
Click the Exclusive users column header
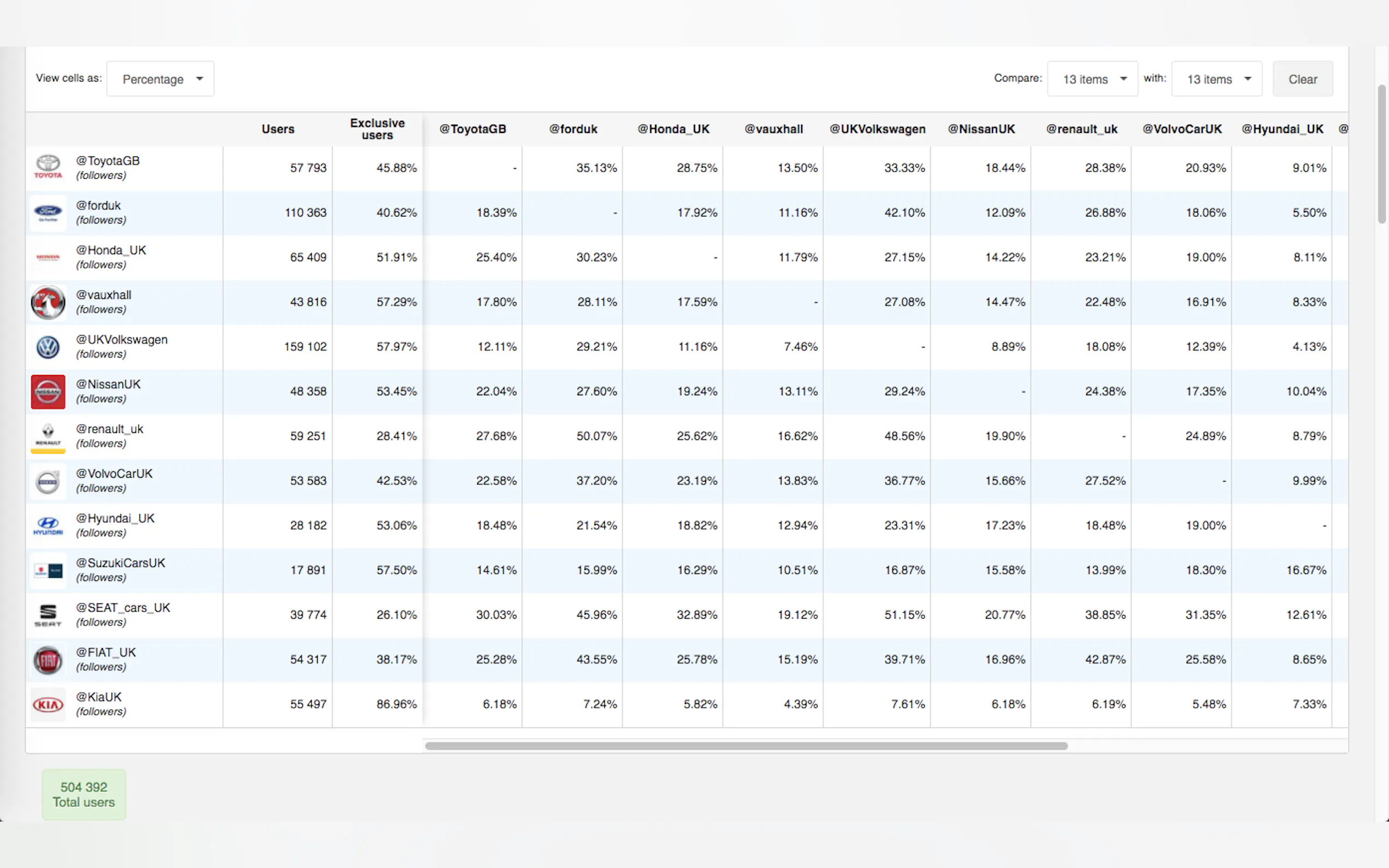pos(377,129)
